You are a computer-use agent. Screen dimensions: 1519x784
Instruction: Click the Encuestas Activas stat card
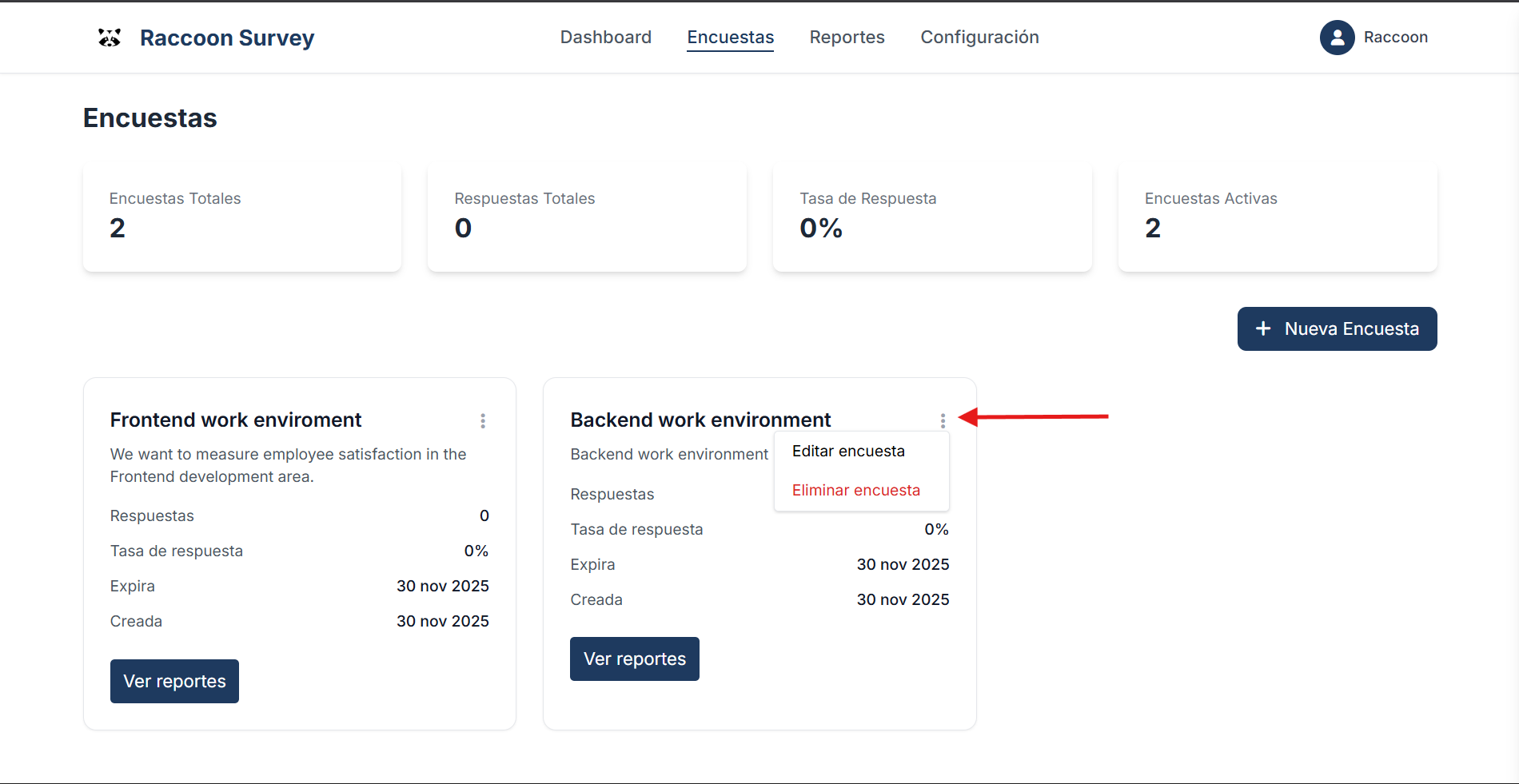click(1277, 218)
